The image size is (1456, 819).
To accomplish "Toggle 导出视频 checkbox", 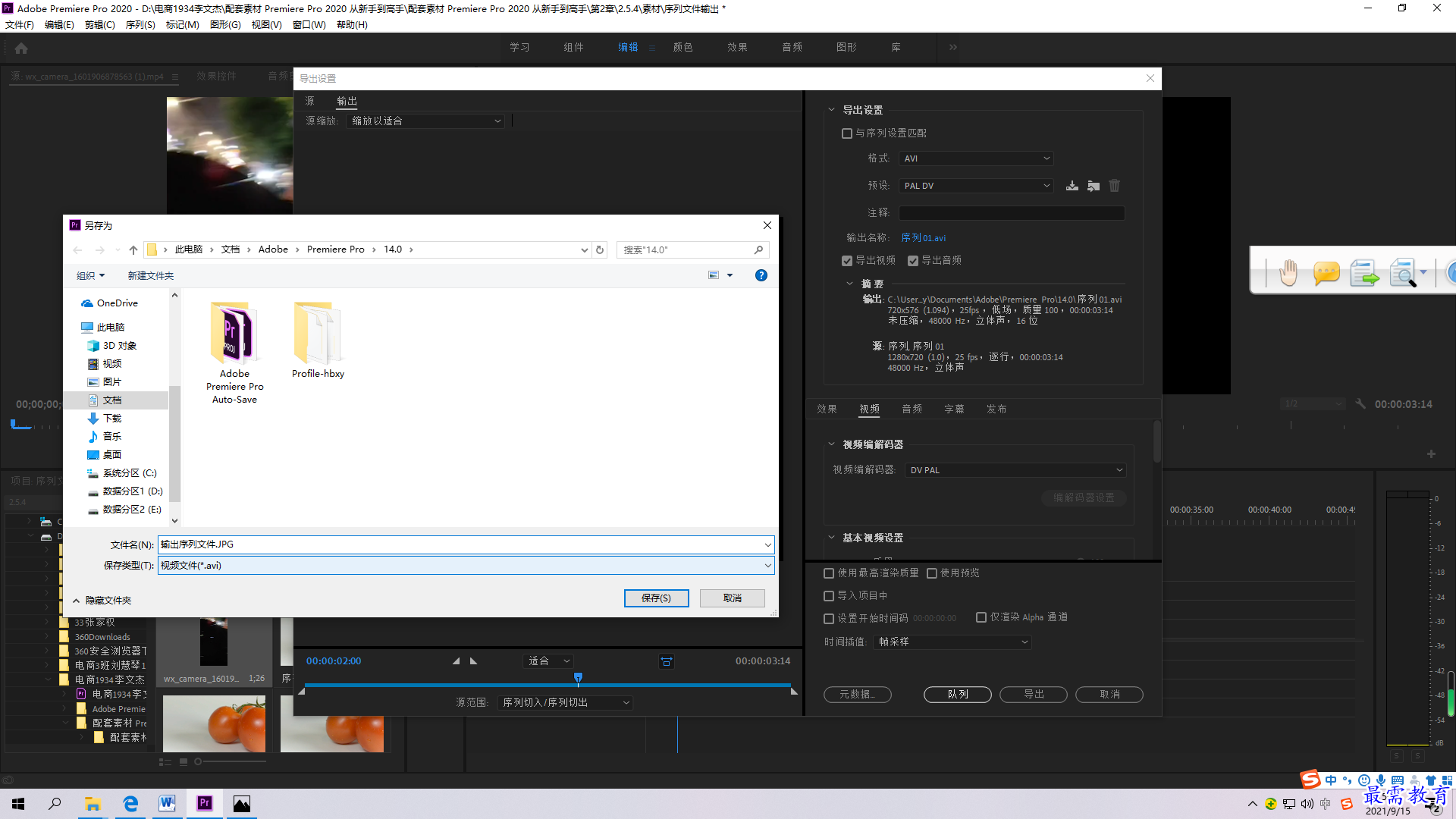I will [x=847, y=261].
